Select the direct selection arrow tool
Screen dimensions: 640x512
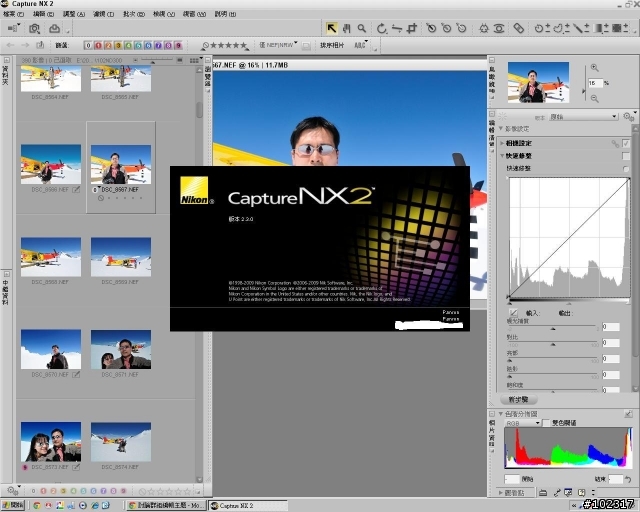click(x=331, y=28)
